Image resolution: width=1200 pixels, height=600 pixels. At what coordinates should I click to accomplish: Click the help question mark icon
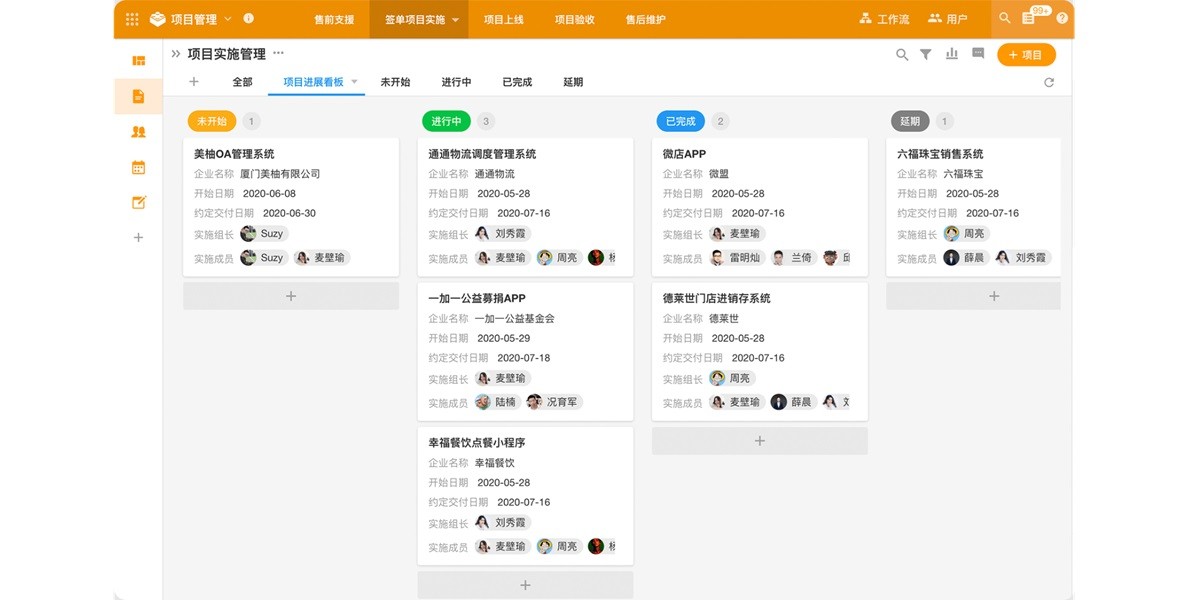click(x=1062, y=19)
